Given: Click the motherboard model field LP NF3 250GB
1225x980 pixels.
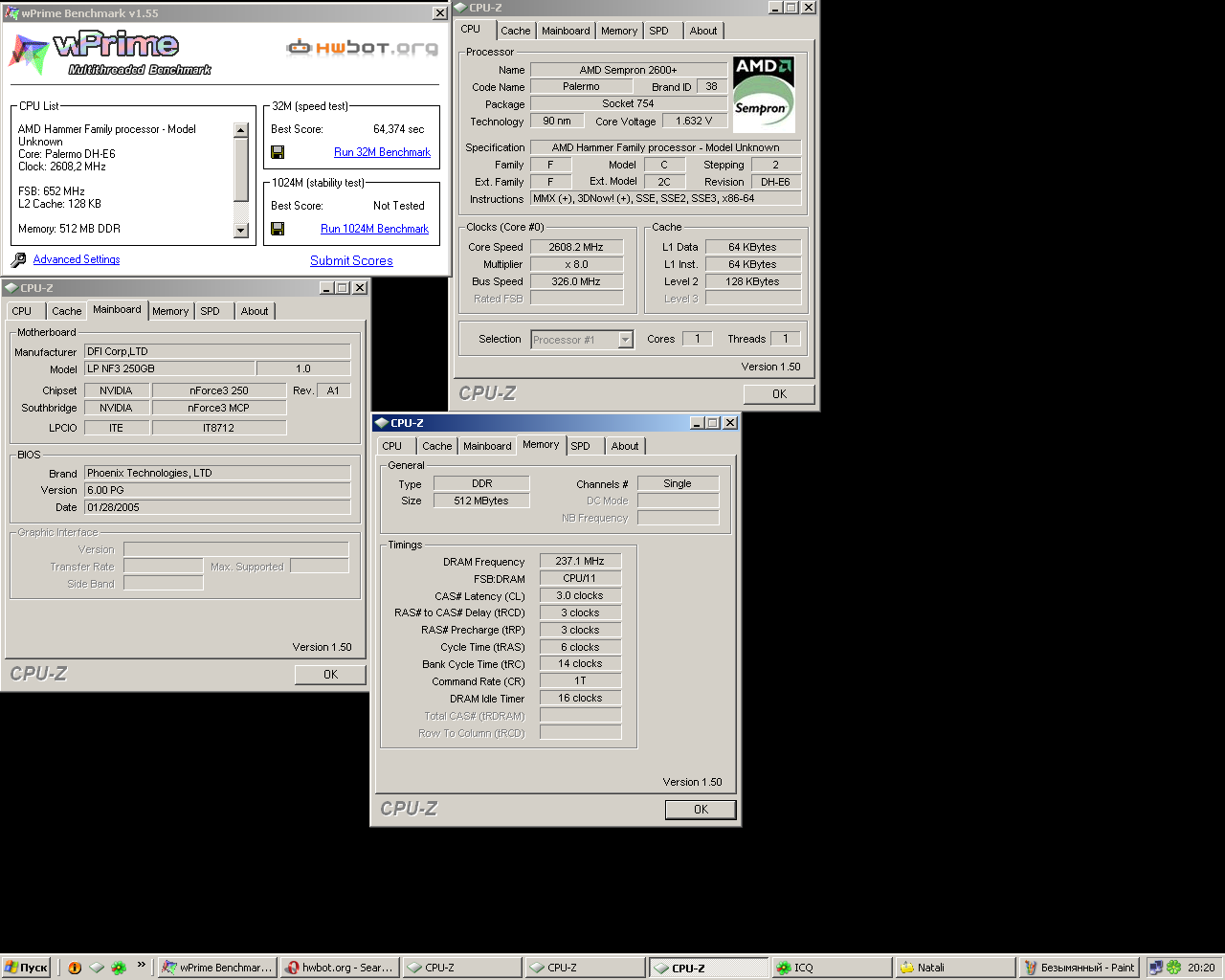Looking at the screenshot, I should (170, 368).
